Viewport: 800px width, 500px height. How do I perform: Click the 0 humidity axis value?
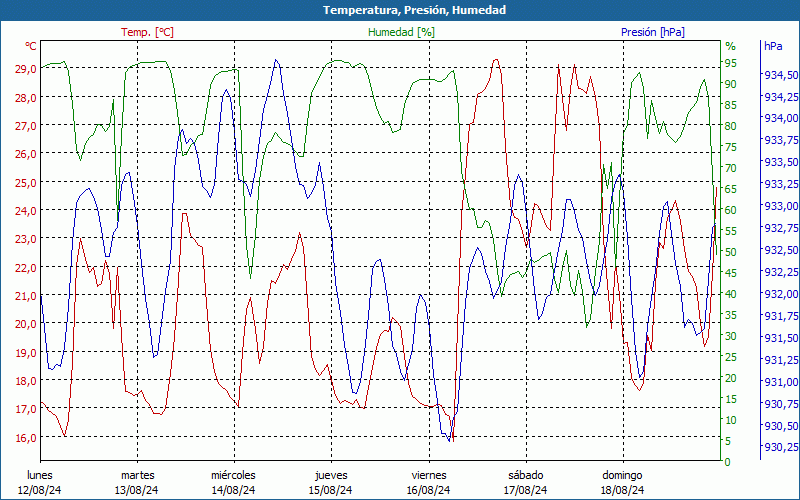[x=728, y=462]
